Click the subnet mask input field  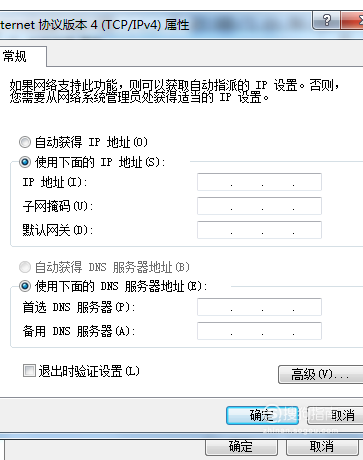259,206
